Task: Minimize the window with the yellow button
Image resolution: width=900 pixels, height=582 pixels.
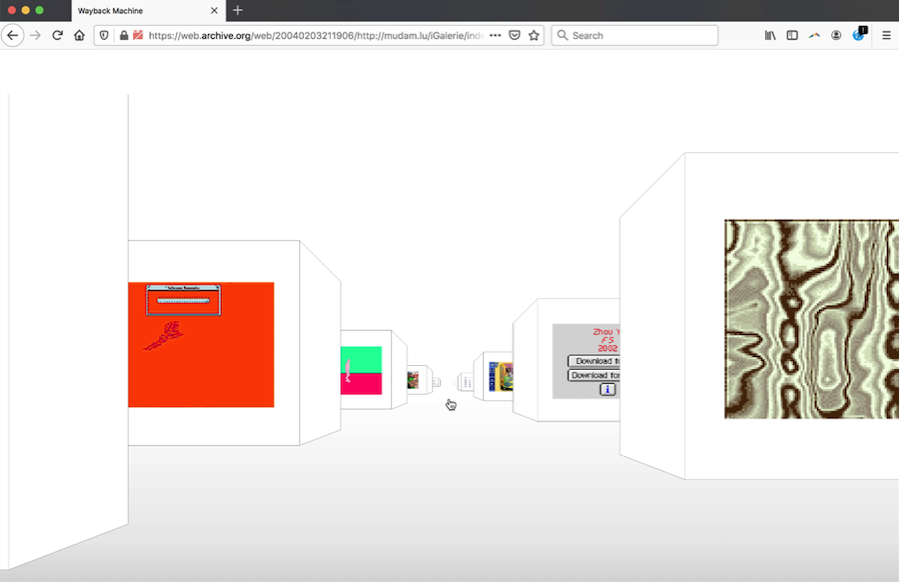Action: (x=25, y=10)
